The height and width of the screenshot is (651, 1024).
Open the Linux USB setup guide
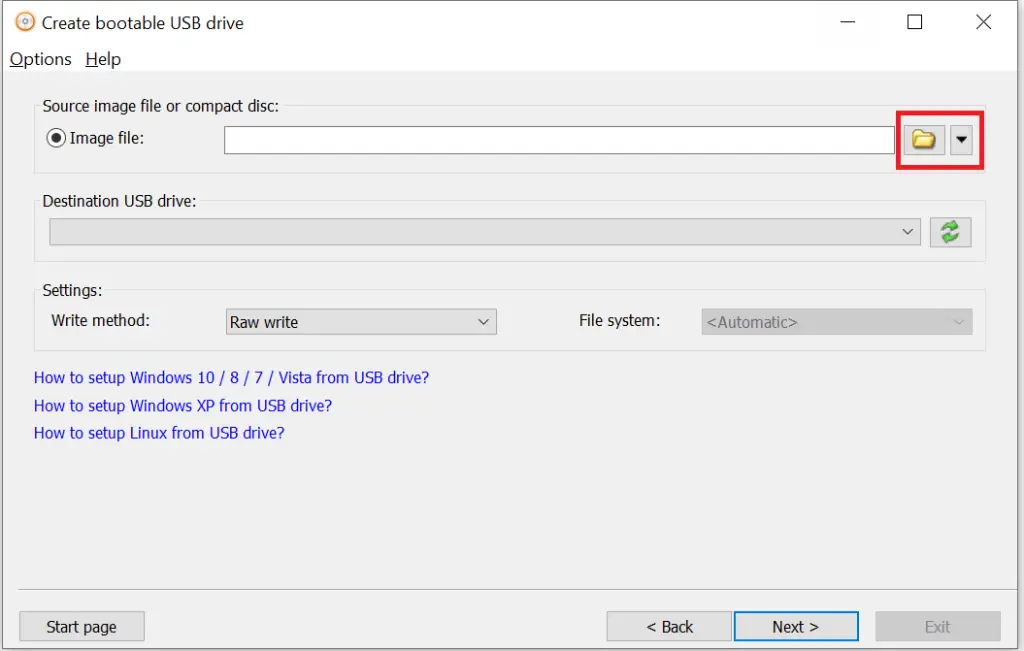point(158,432)
